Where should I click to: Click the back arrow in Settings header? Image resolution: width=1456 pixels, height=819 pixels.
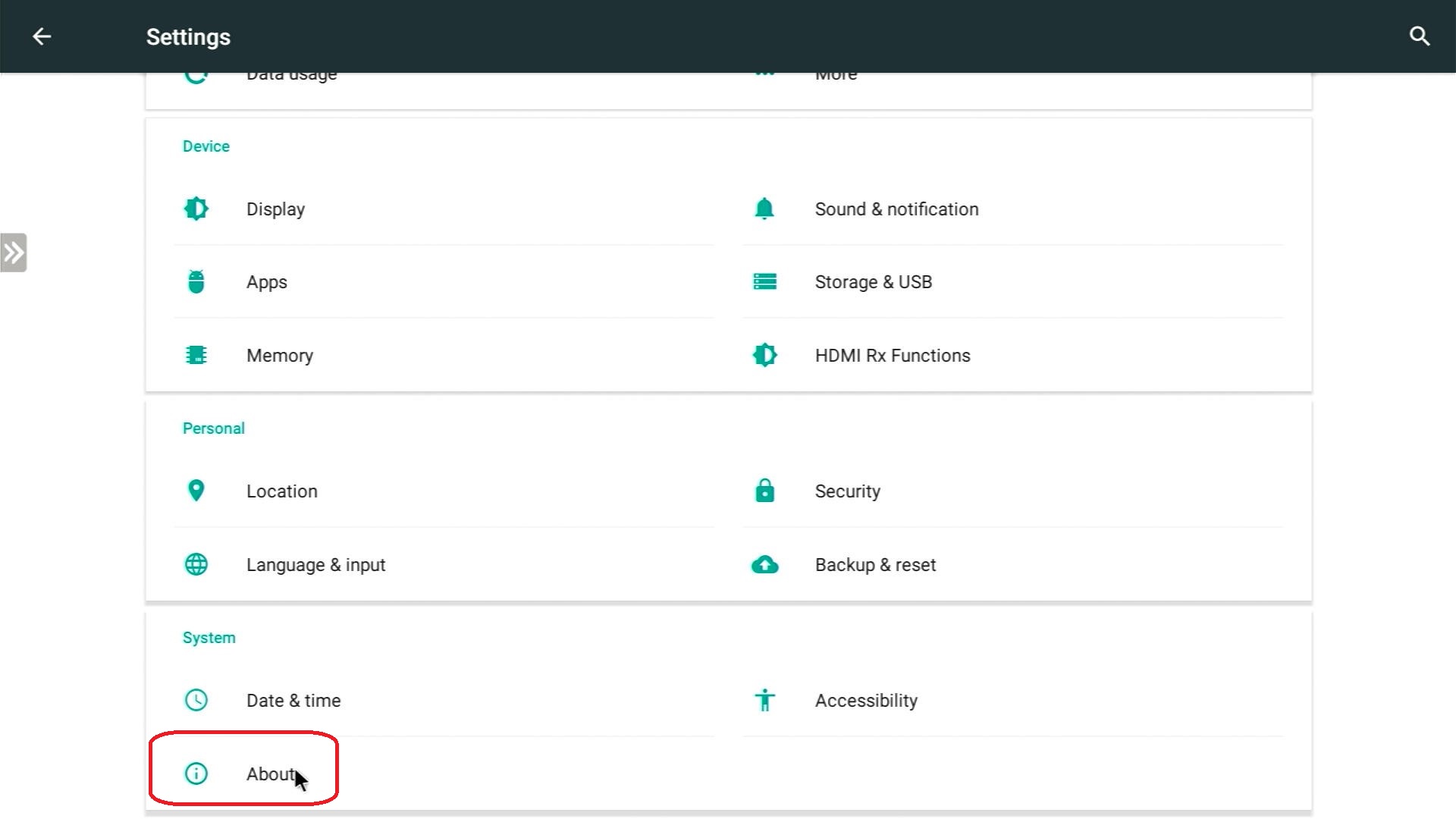tap(42, 36)
